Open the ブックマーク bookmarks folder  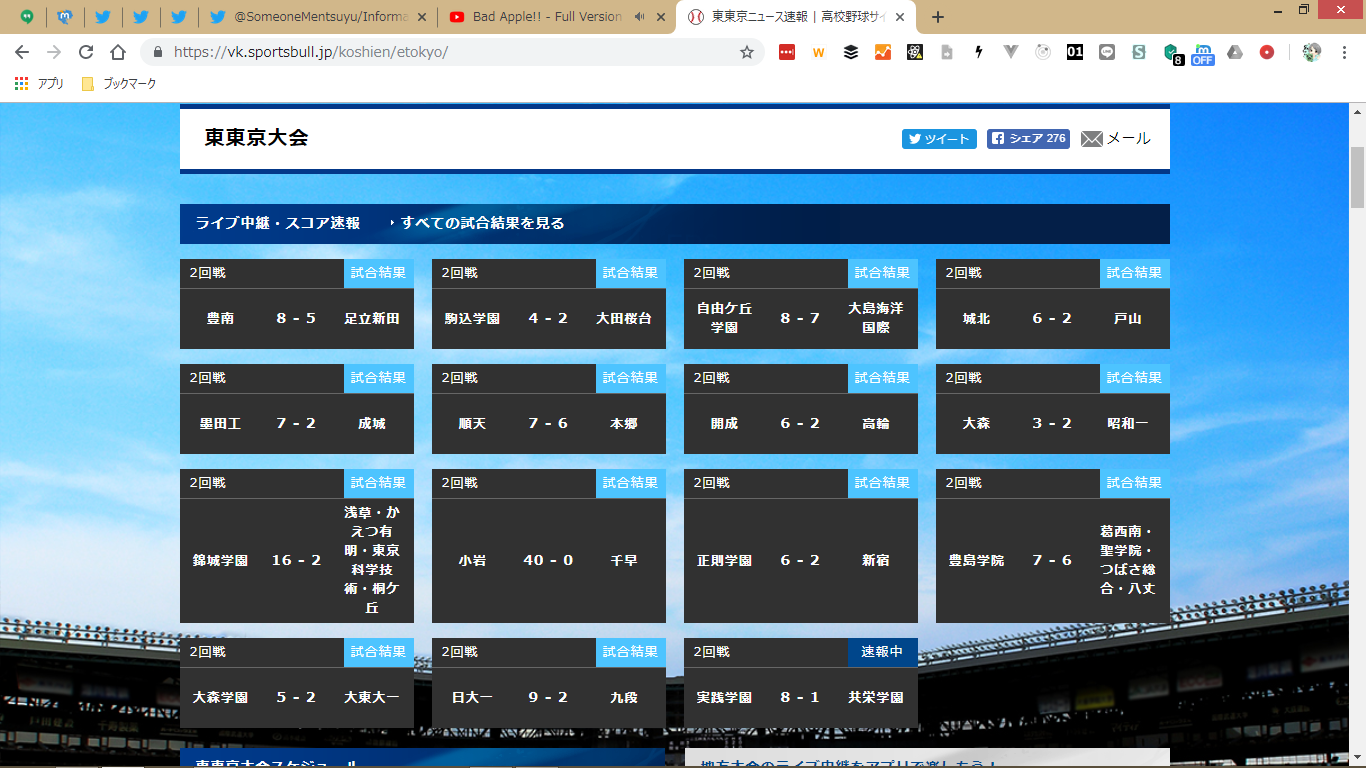click(119, 84)
